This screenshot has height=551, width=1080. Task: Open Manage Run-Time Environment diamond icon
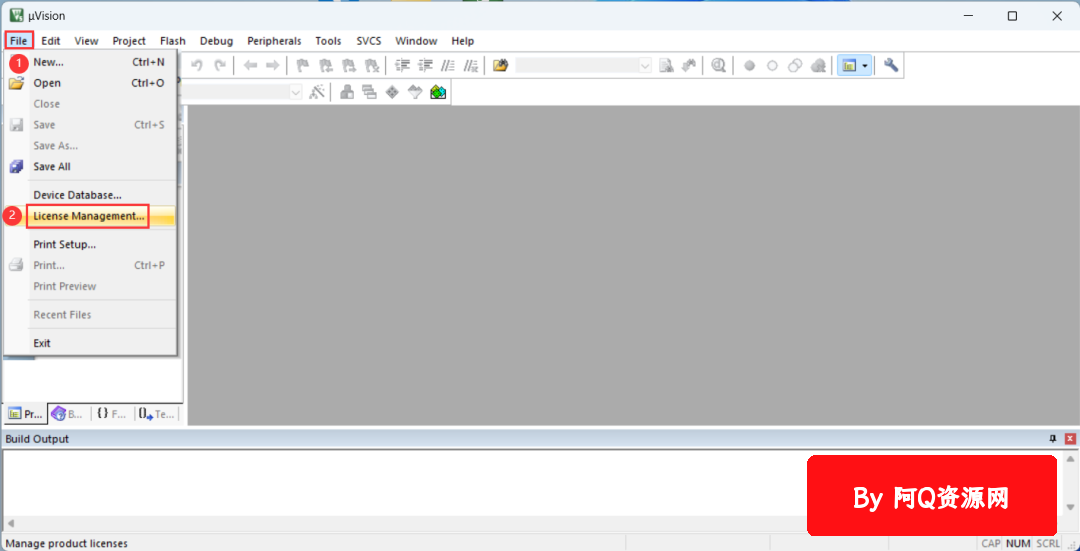392,92
